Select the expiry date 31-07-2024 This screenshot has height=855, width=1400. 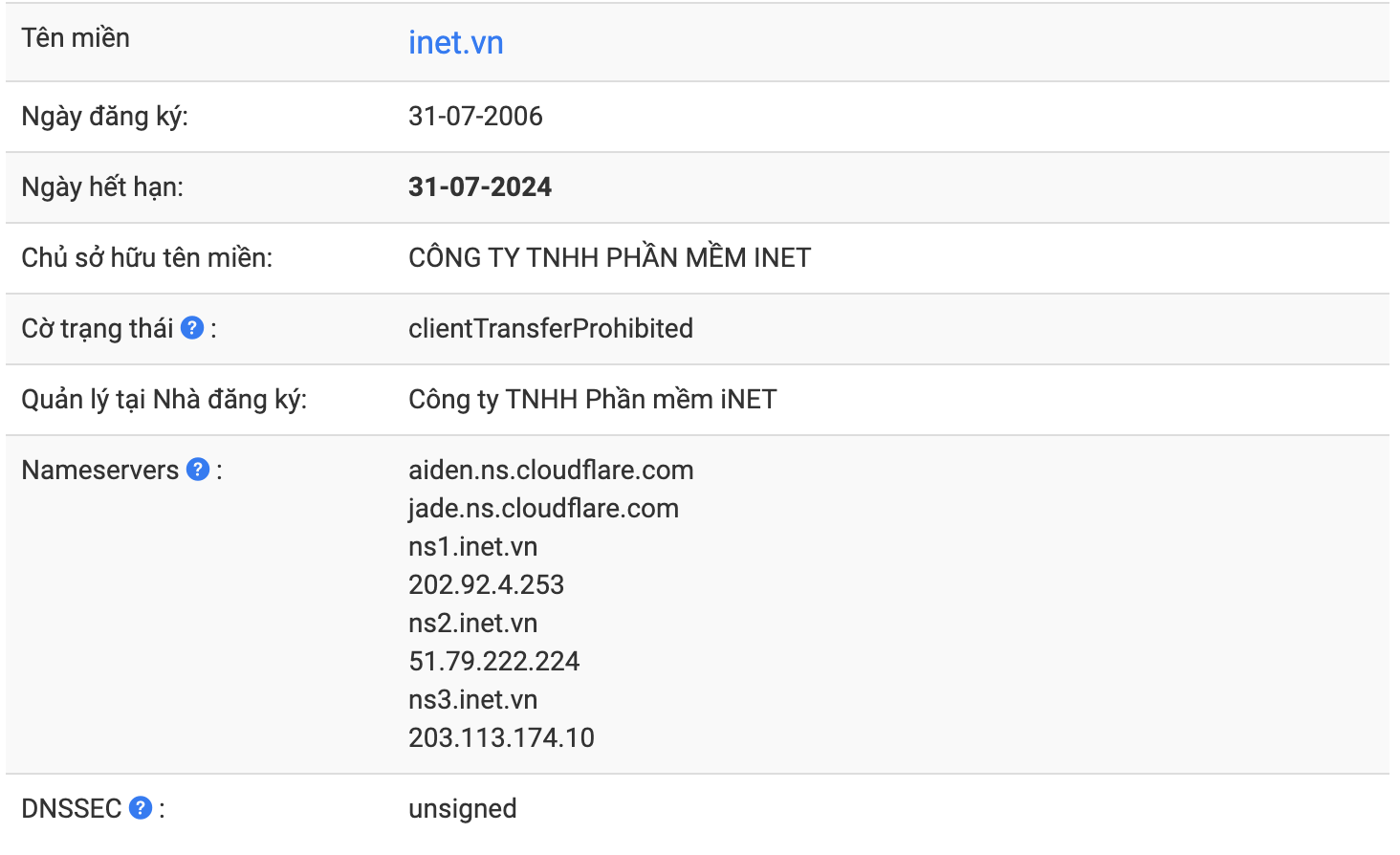480,186
